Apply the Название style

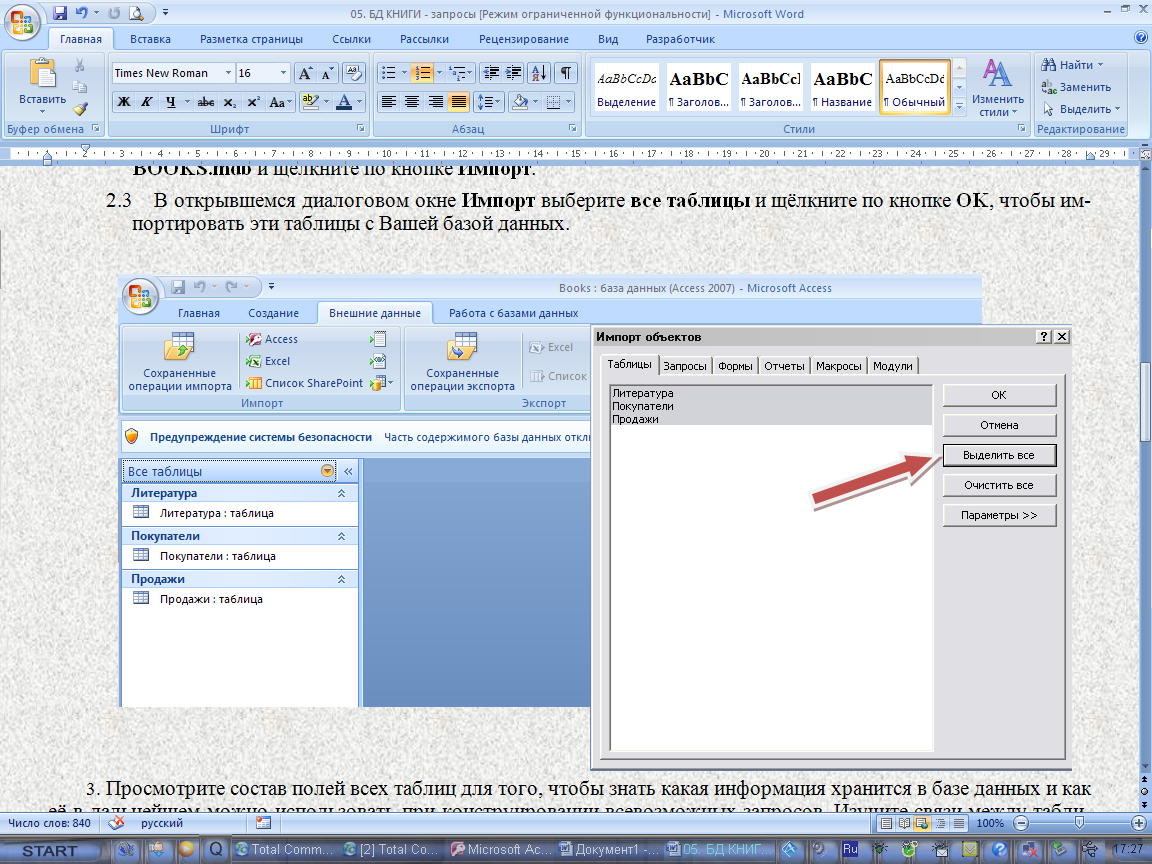pos(843,87)
